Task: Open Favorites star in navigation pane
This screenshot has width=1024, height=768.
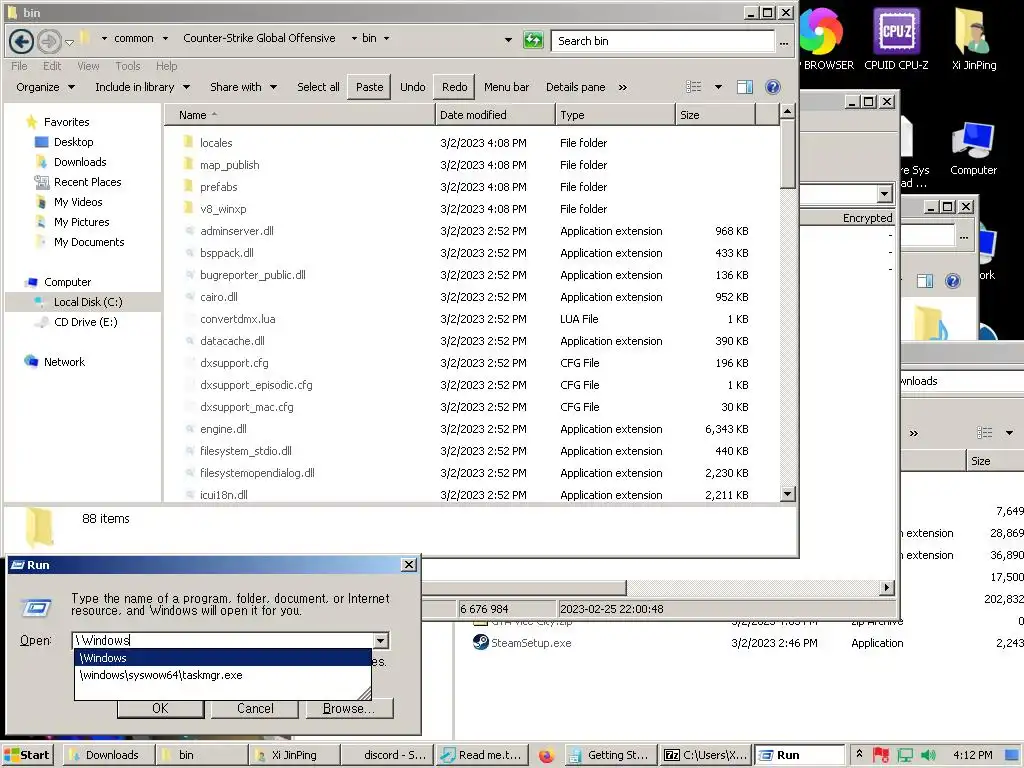Action: [31, 122]
